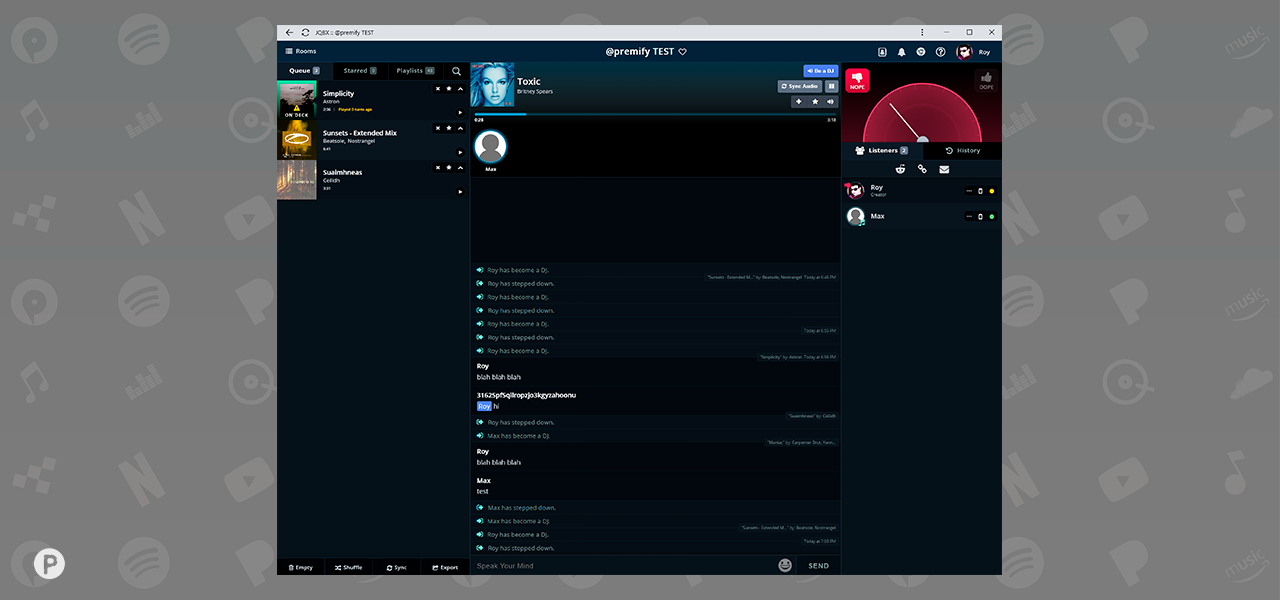Open the help question mark
Viewport: 1280px width, 600px height.
[940, 52]
